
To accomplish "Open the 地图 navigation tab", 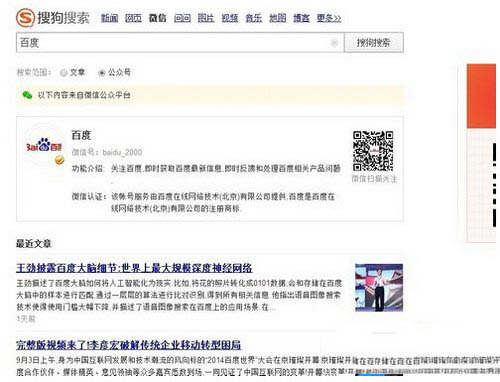I will coord(278,18).
